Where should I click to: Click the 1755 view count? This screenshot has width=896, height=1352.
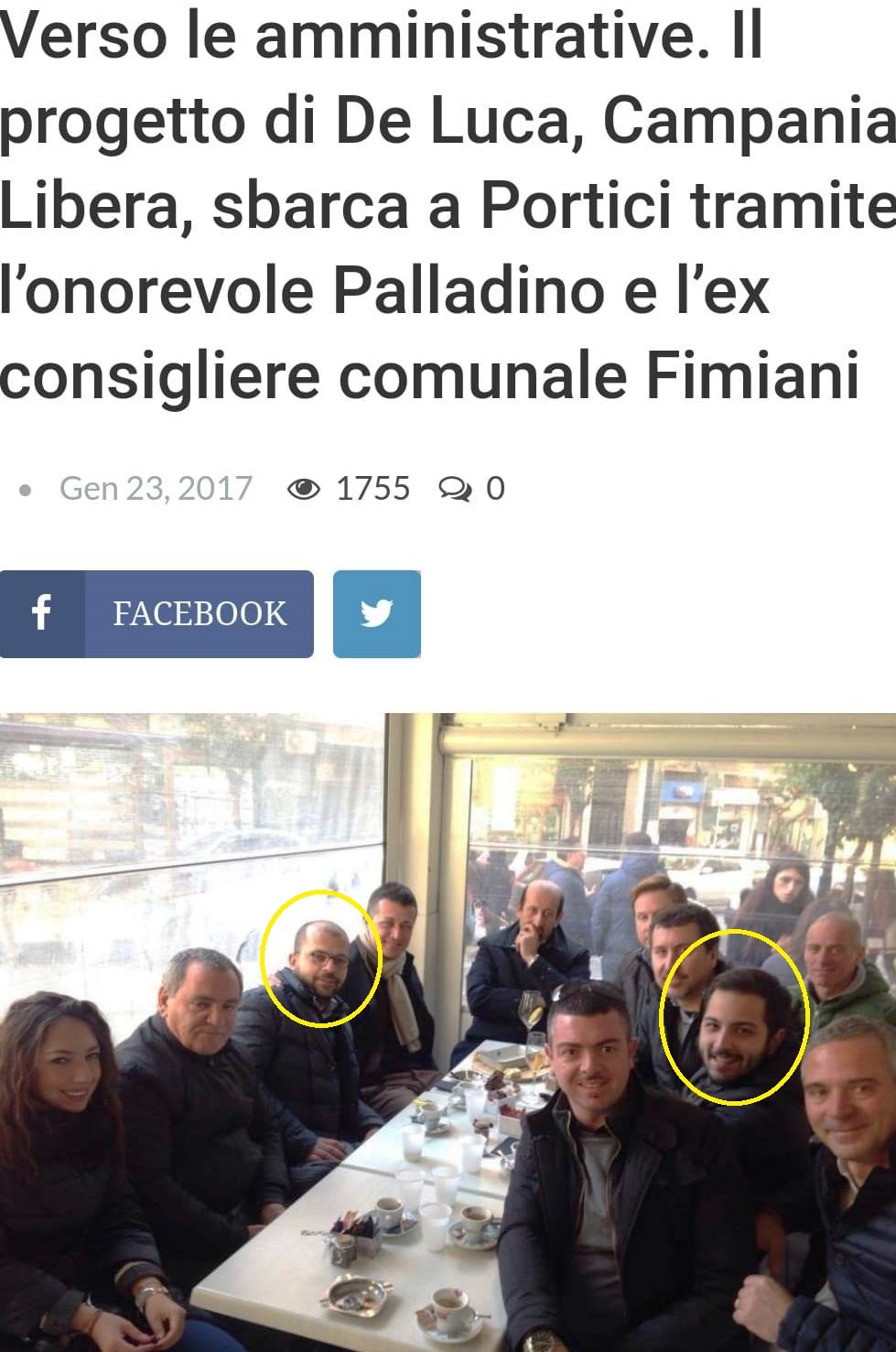coord(372,488)
